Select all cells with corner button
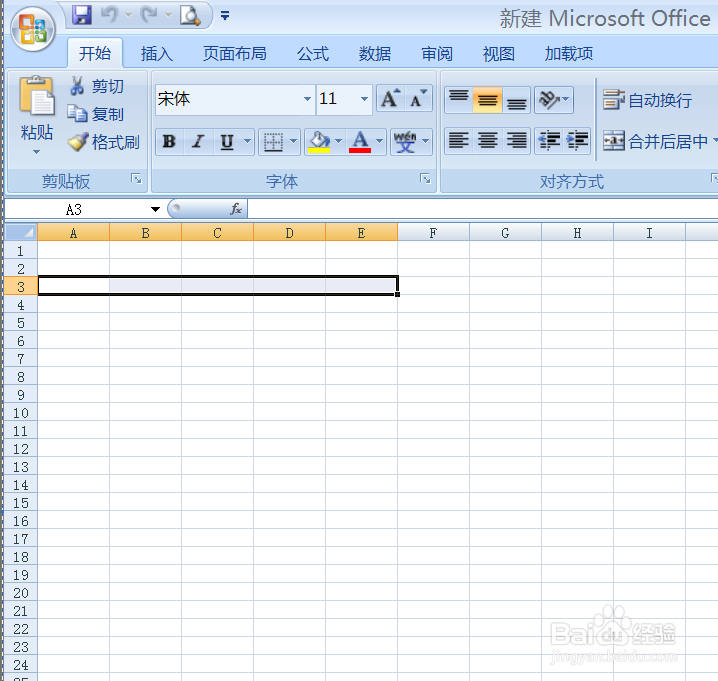The image size is (718, 681). pyautogui.click(x=21, y=232)
